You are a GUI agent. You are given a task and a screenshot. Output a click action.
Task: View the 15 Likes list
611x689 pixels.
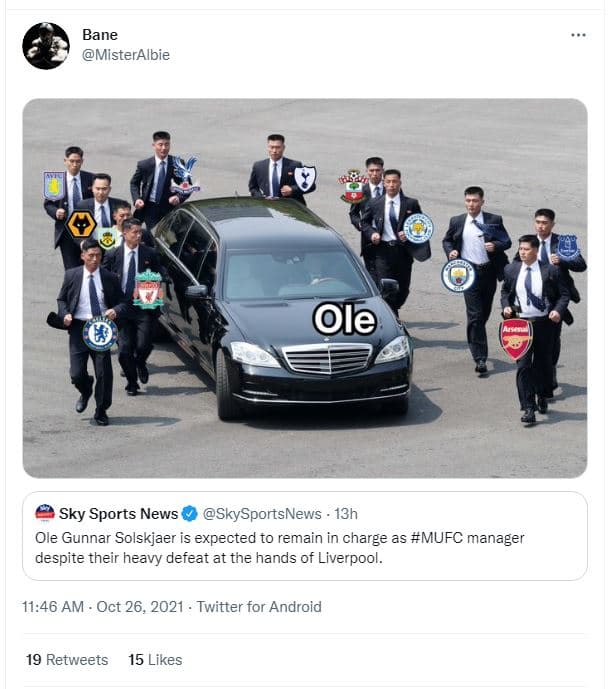155,659
